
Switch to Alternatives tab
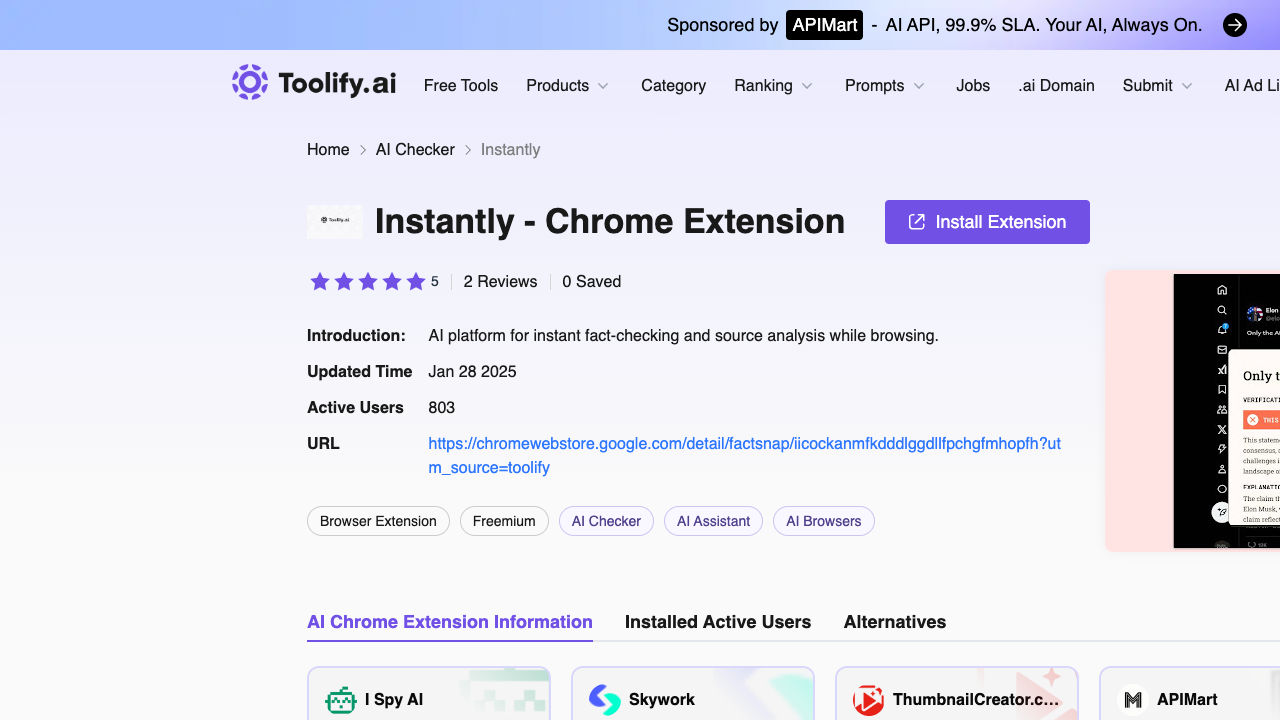(x=895, y=622)
